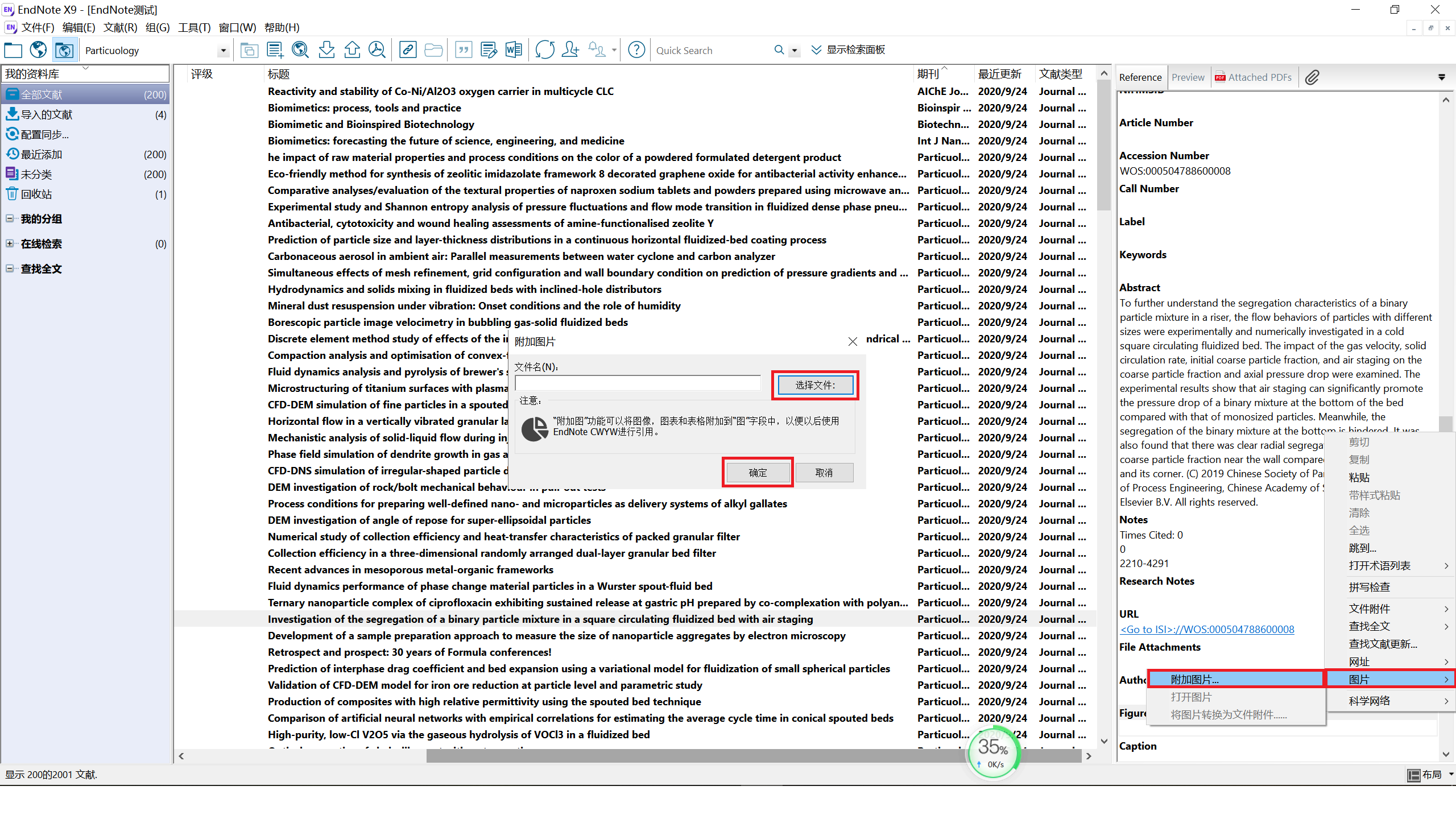Click Go to Word Processor icon
This screenshot has width=1456, height=819.
[514, 50]
